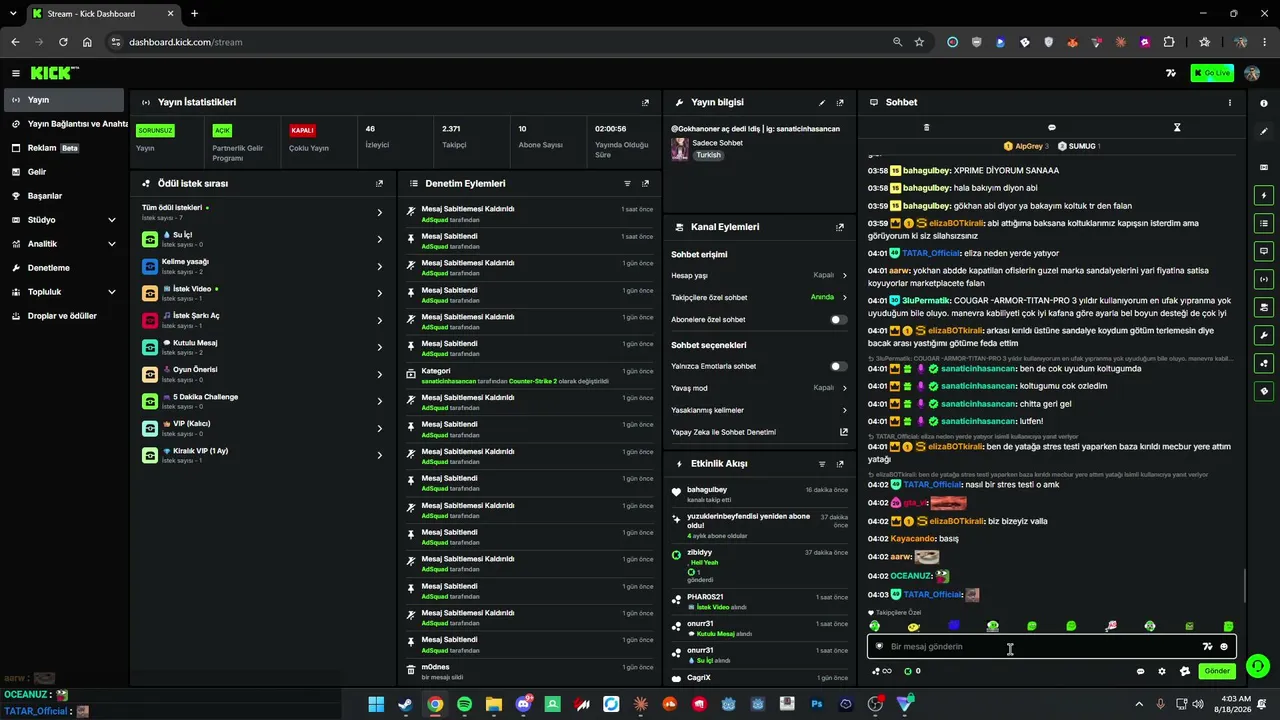The image size is (1280, 720).
Task: Open Droplar ve ödüller sidebar item
Action: pyautogui.click(x=64, y=316)
